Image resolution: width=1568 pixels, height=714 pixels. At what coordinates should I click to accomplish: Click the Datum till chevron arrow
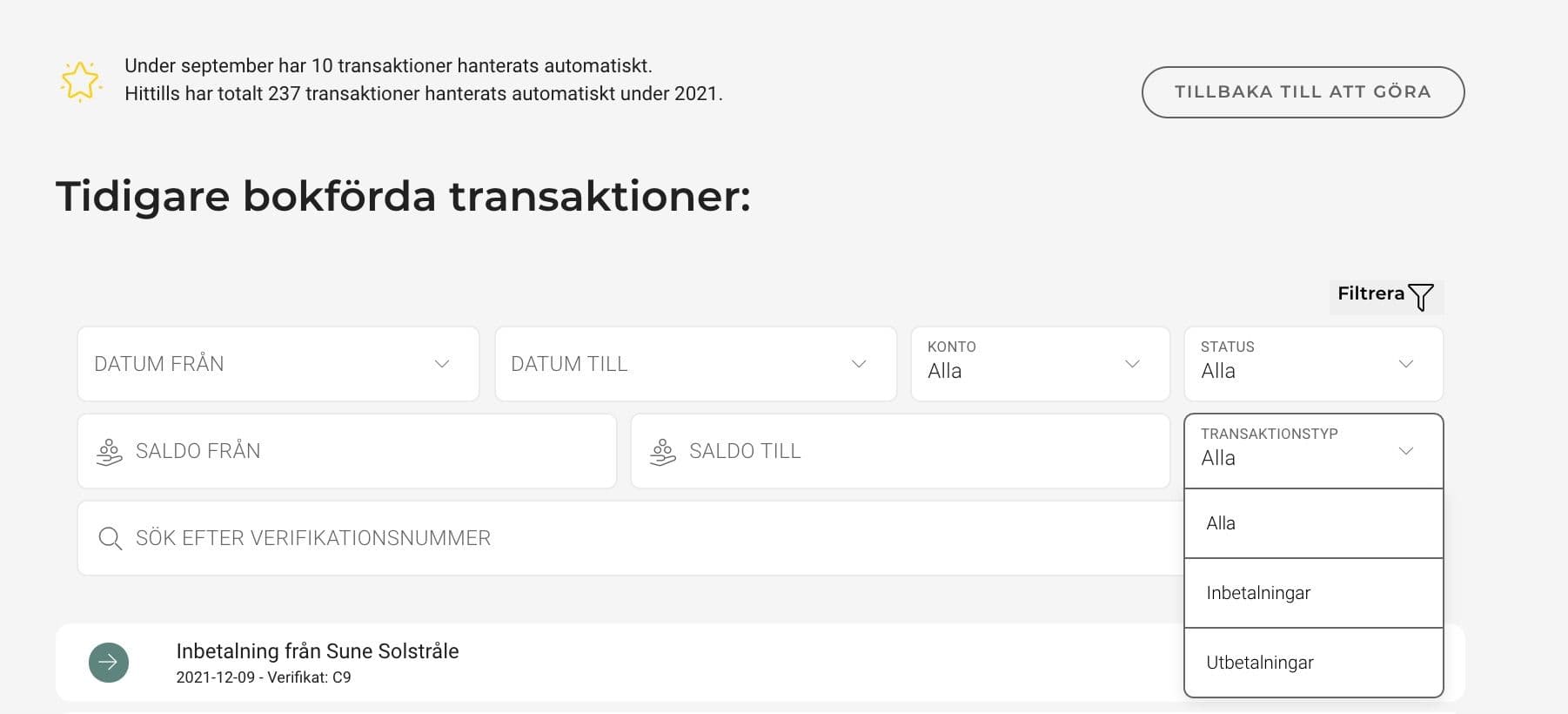point(859,364)
